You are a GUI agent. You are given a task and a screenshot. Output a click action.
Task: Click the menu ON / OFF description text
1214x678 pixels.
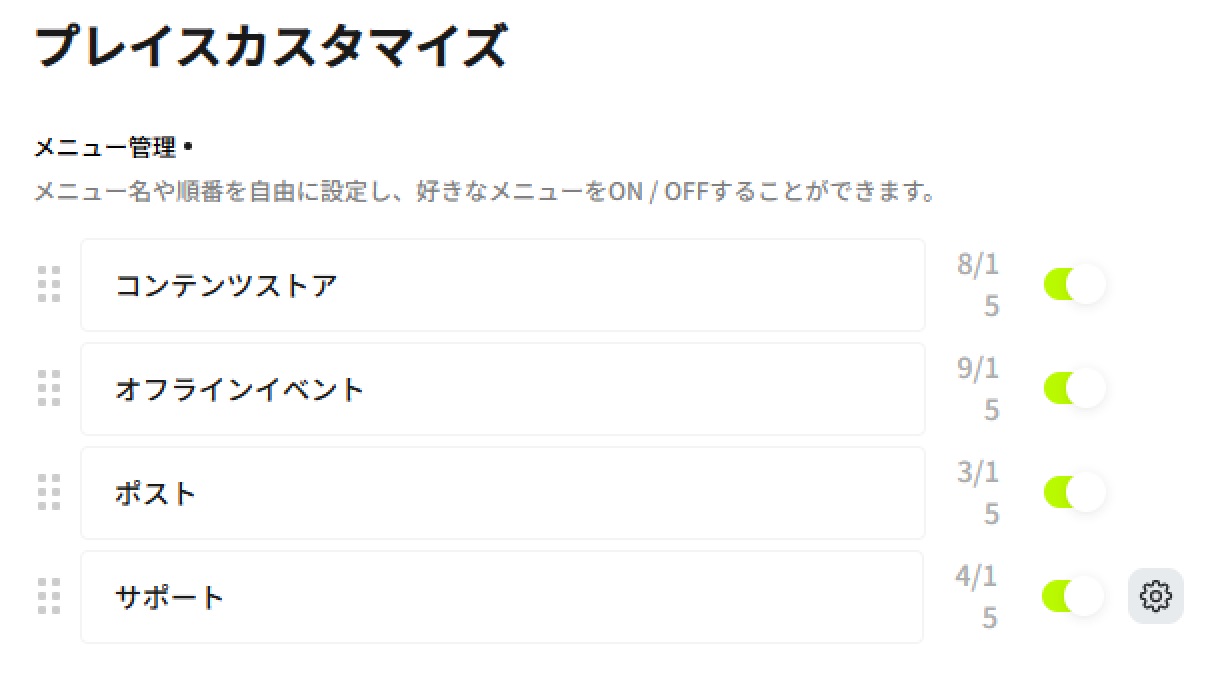[x=485, y=190]
